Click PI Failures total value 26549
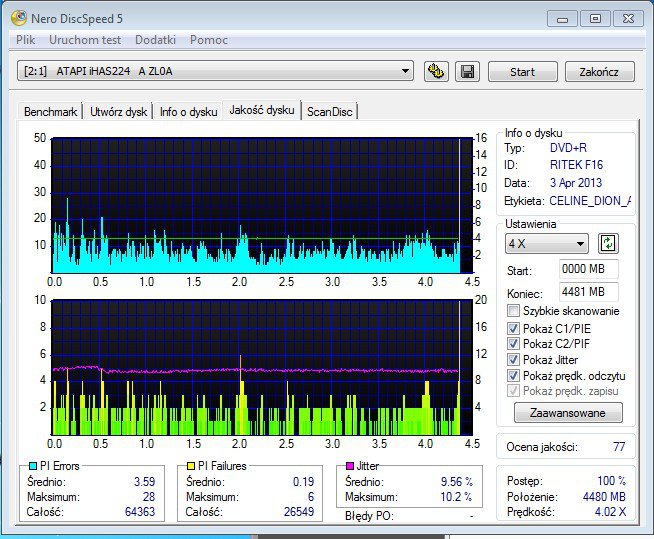 coord(299,512)
